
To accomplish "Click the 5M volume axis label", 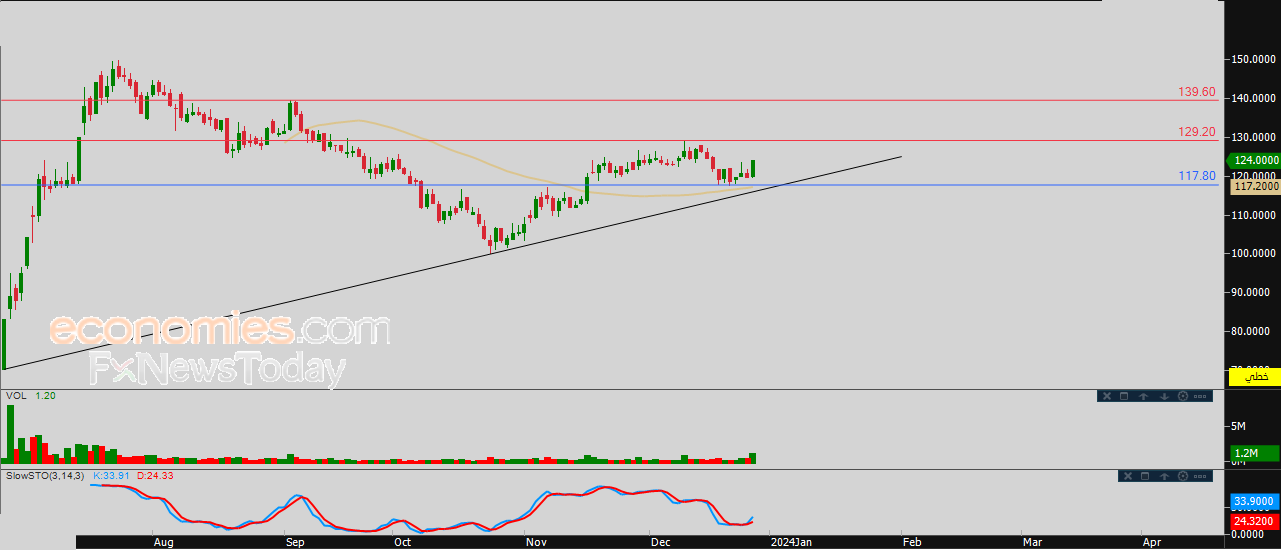I will click(x=1238, y=427).
